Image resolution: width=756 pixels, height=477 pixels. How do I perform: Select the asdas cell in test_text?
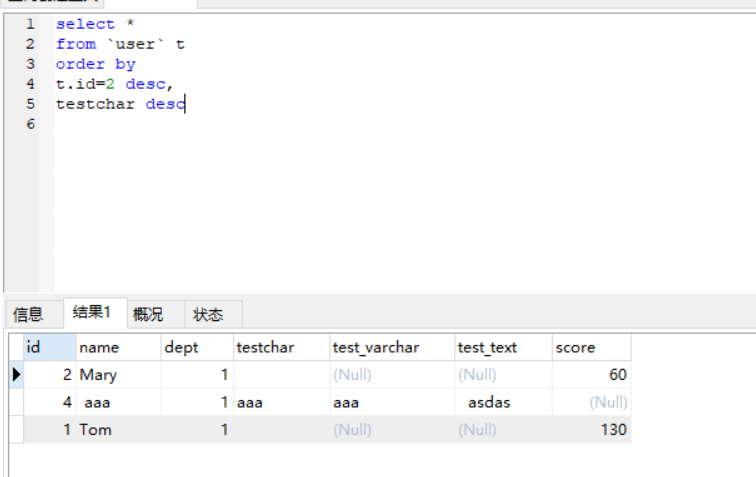pos(503,402)
